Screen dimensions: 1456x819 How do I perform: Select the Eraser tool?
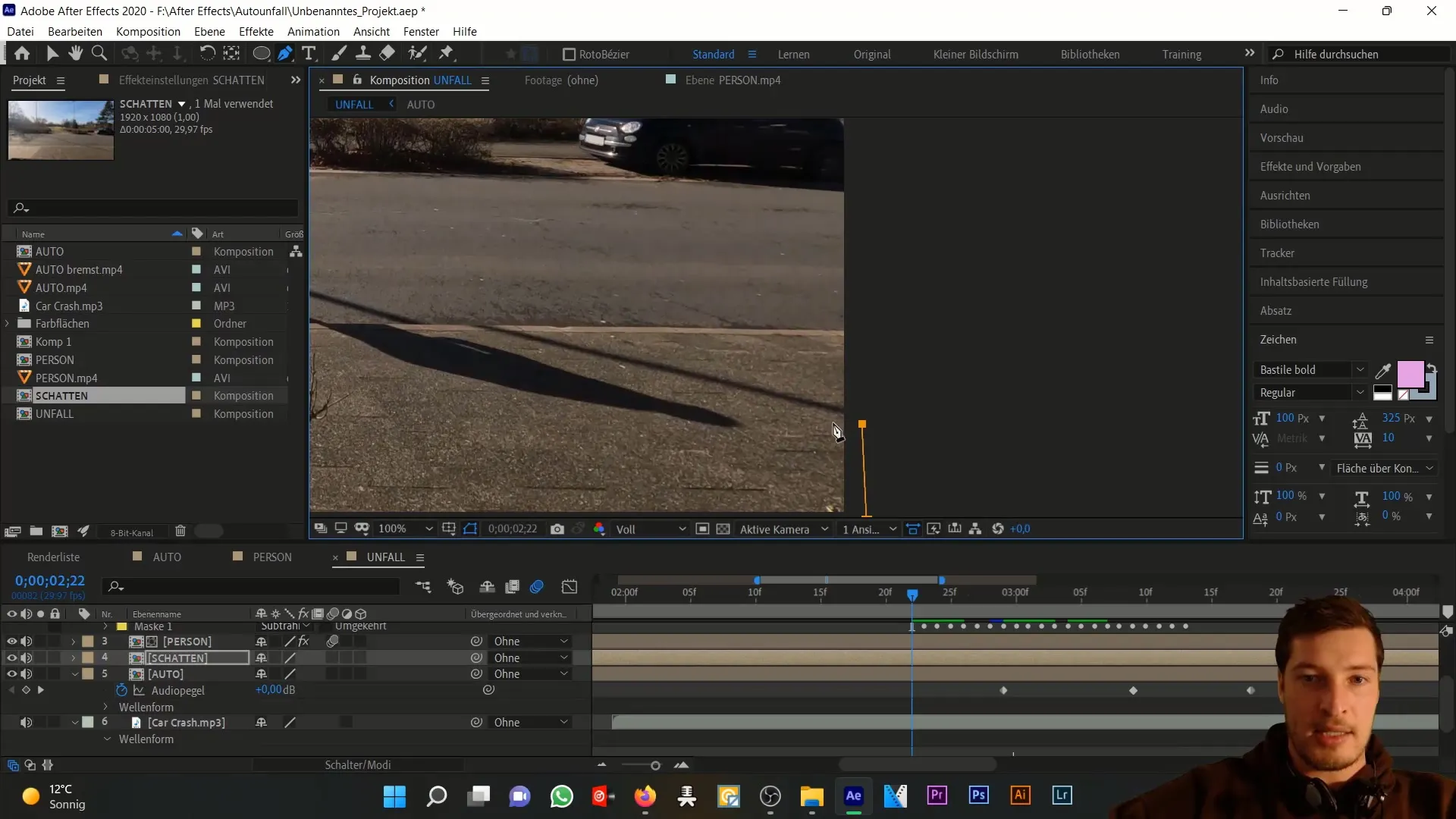[388, 54]
